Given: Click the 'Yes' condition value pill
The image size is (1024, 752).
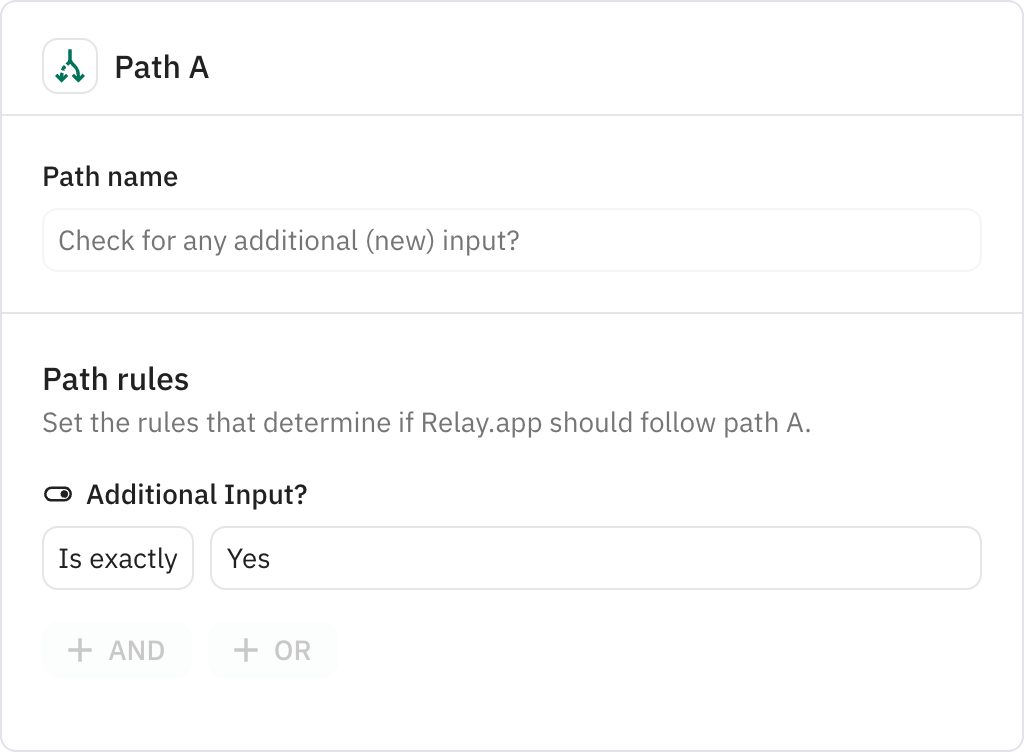Looking at the screenshot, I should click(x=595, y=558).
